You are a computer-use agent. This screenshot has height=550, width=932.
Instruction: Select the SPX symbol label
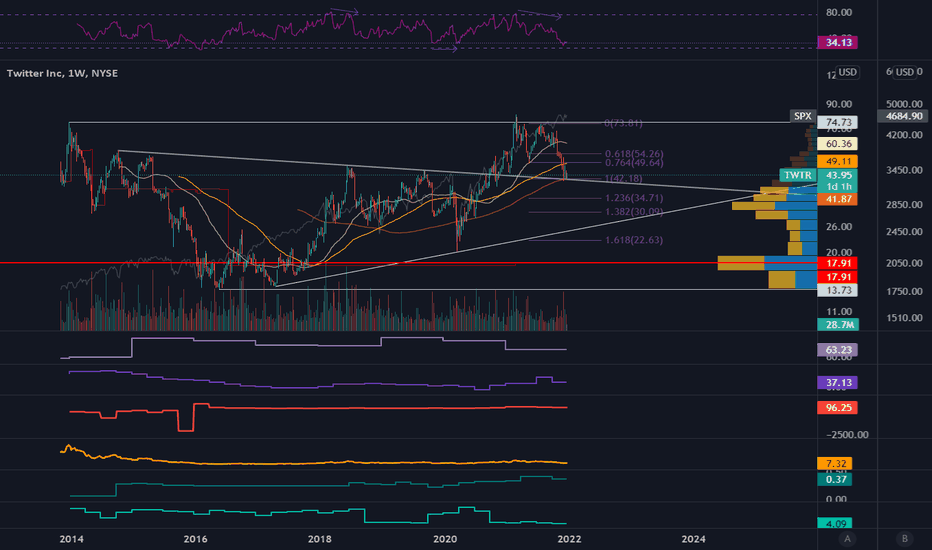(x=802, y=116)
